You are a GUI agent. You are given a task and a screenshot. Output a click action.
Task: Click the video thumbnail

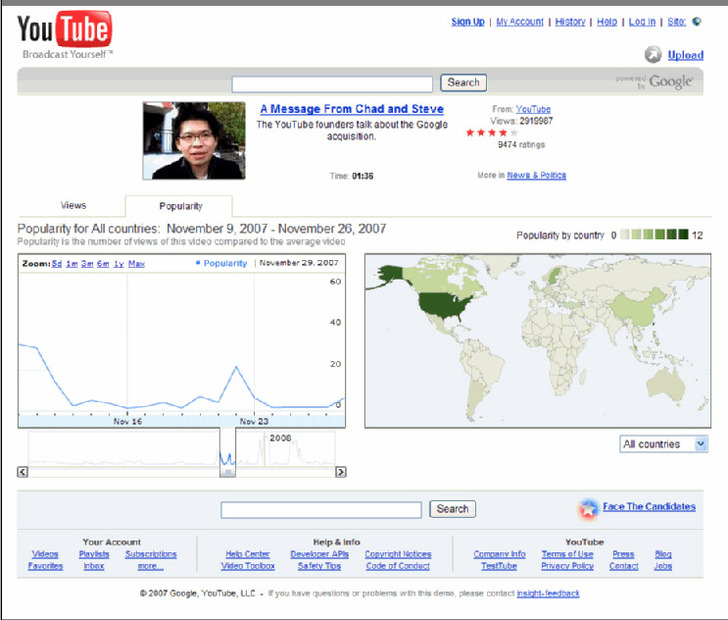click(194, 141)
